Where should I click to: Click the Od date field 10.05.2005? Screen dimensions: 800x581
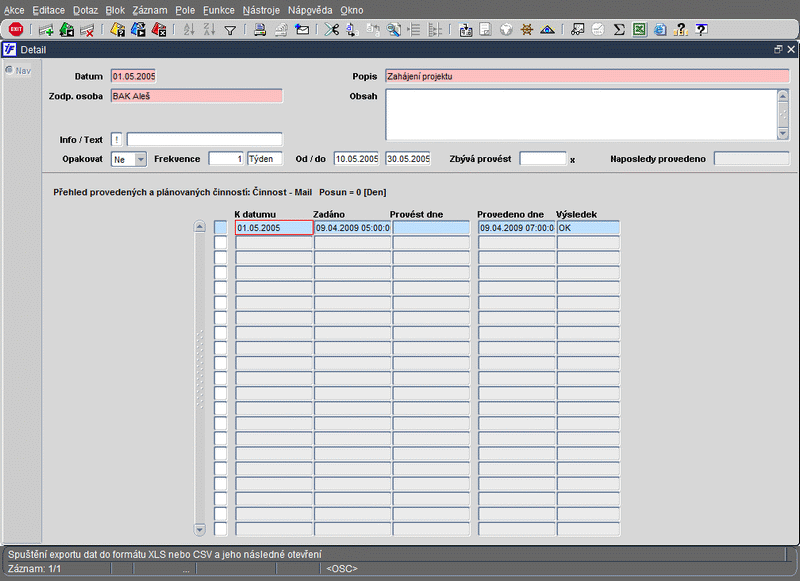click(356, 159)
